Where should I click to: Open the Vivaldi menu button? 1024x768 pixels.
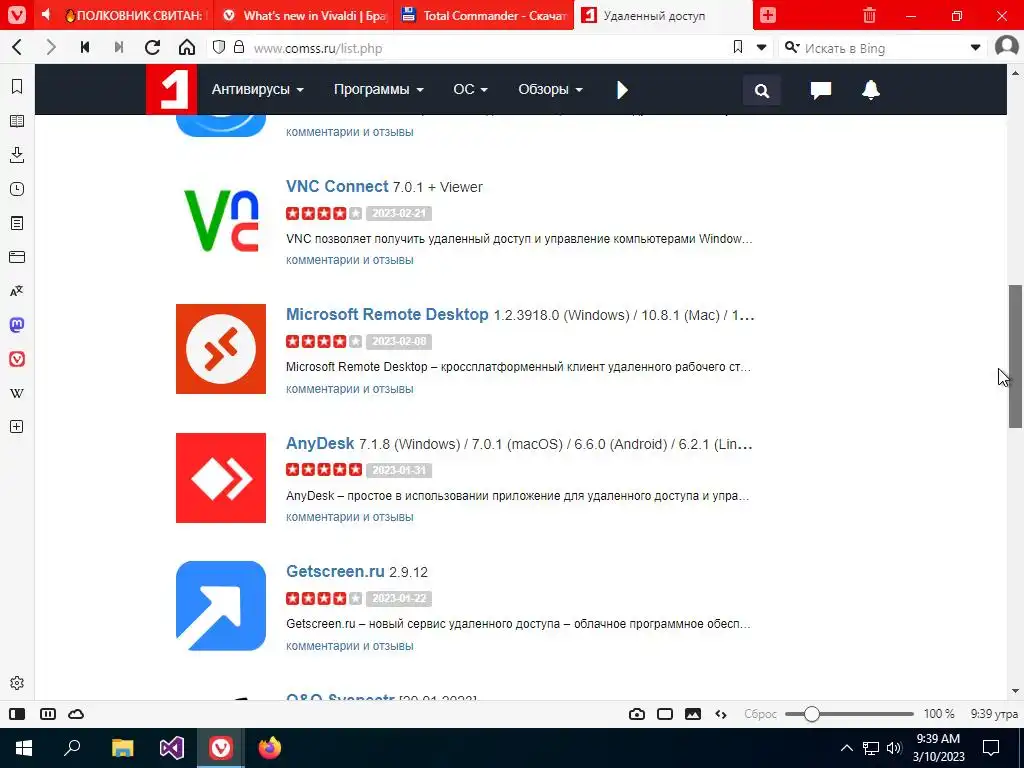[17, 15]
